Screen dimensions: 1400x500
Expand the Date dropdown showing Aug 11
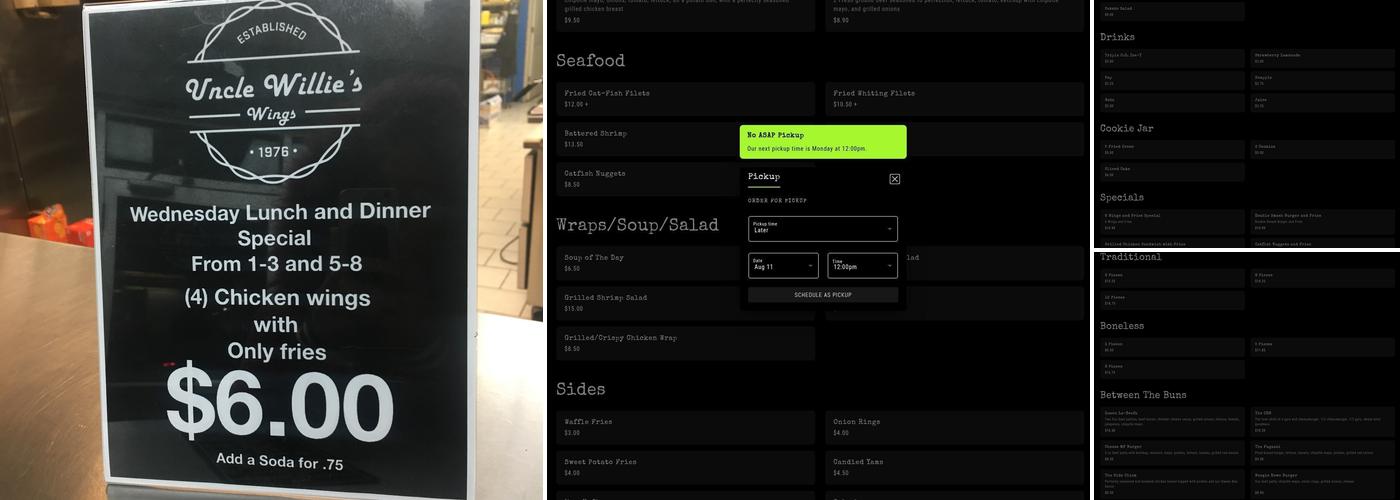pos(783,266)
